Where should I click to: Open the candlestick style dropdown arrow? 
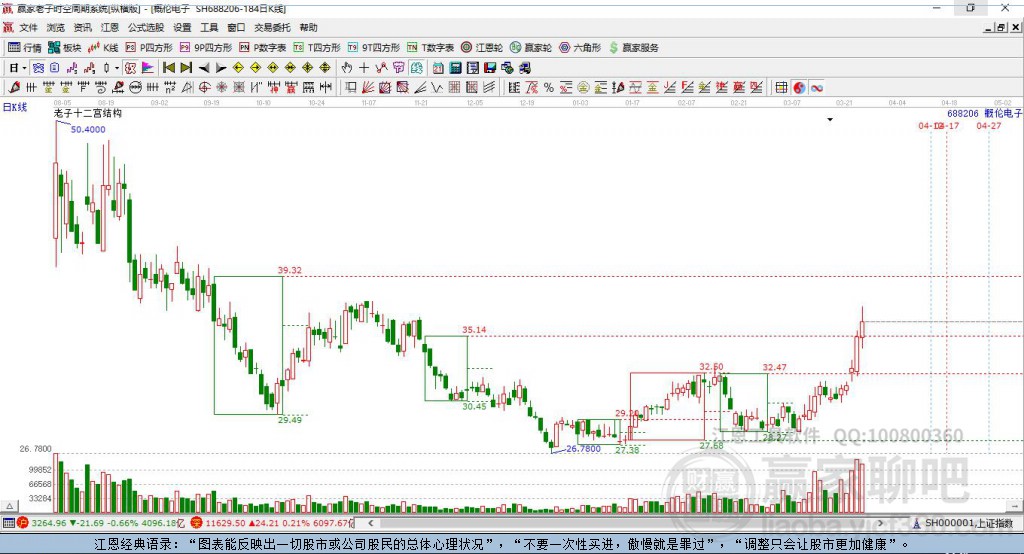click(x=117, y=68)
